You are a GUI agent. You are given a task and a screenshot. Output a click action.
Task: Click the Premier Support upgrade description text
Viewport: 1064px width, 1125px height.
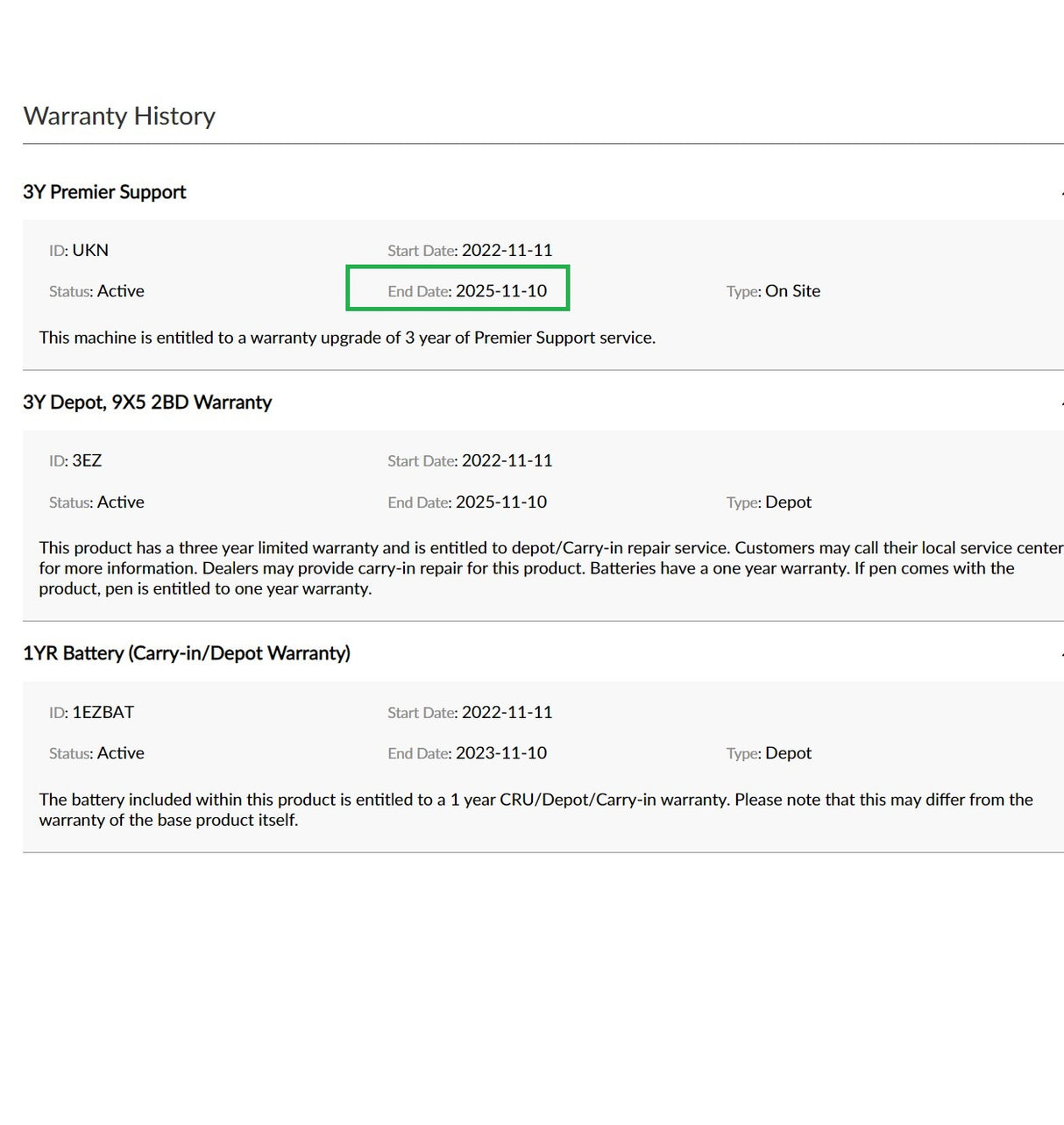pyautogui.click(x=347, y=338)
